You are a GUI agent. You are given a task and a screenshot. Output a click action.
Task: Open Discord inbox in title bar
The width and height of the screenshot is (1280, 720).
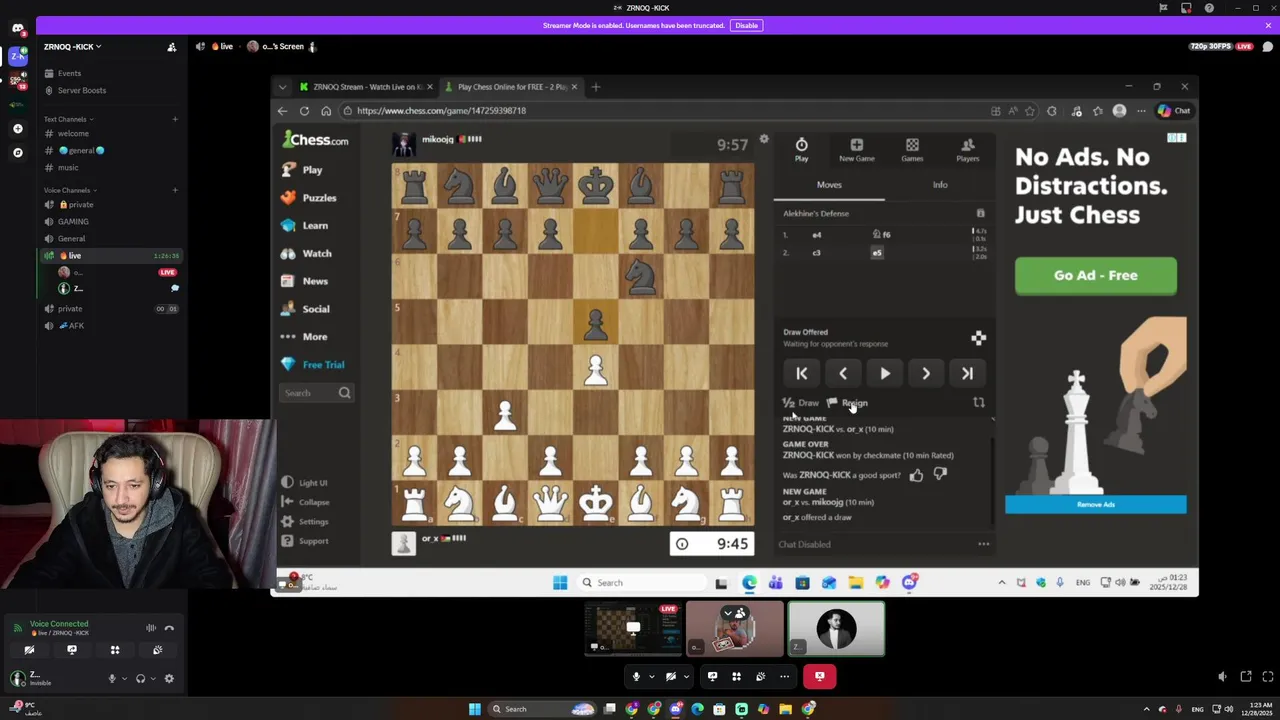point(1186,8)
